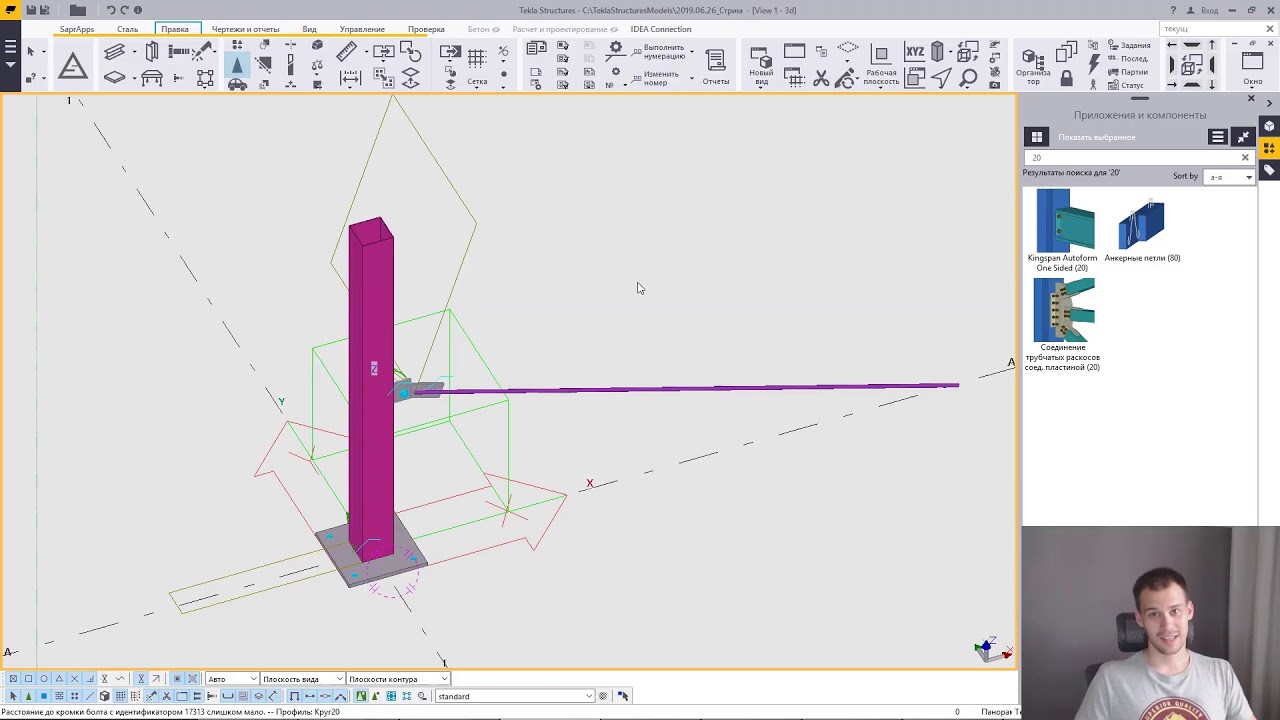Image resolution: width=1280 pixels, height=720 pixels.
Task: Open the standard selection filter dropdown
Action: tap(514, 696)
